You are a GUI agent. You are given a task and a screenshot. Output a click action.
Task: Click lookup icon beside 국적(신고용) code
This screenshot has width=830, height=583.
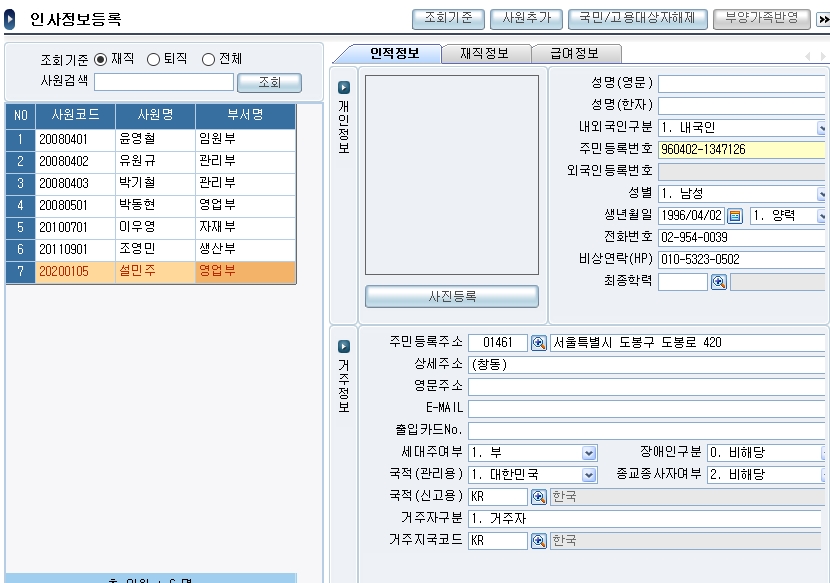pyautogui.click(x=539, y=497)
